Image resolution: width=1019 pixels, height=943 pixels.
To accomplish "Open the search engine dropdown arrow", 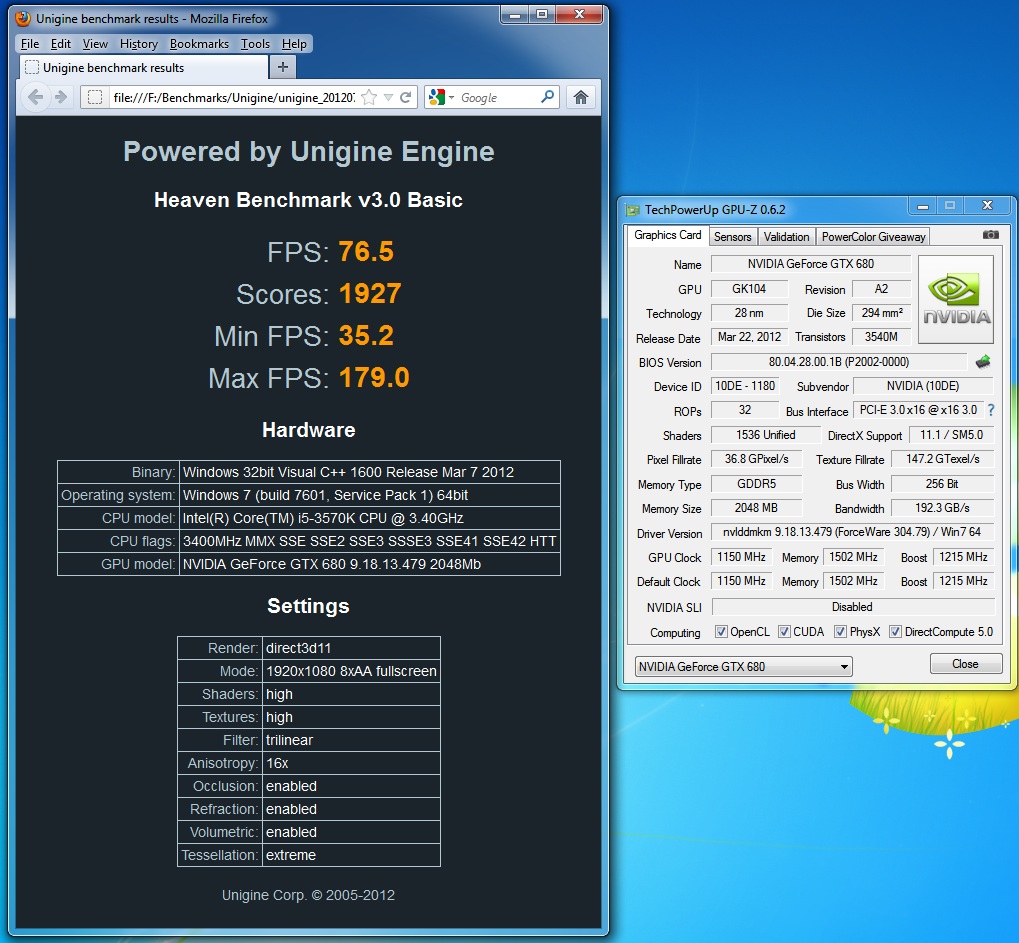I will point(452,97).
